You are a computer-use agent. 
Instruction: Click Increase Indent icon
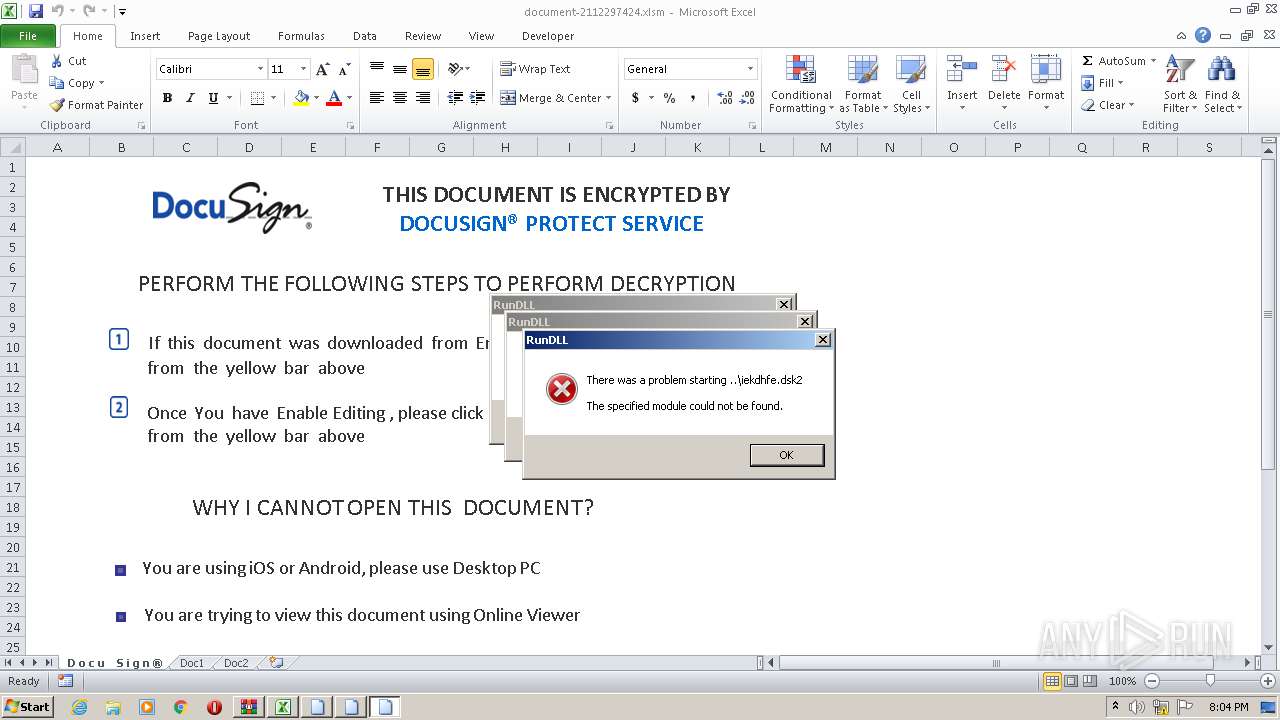pos(477,98)
